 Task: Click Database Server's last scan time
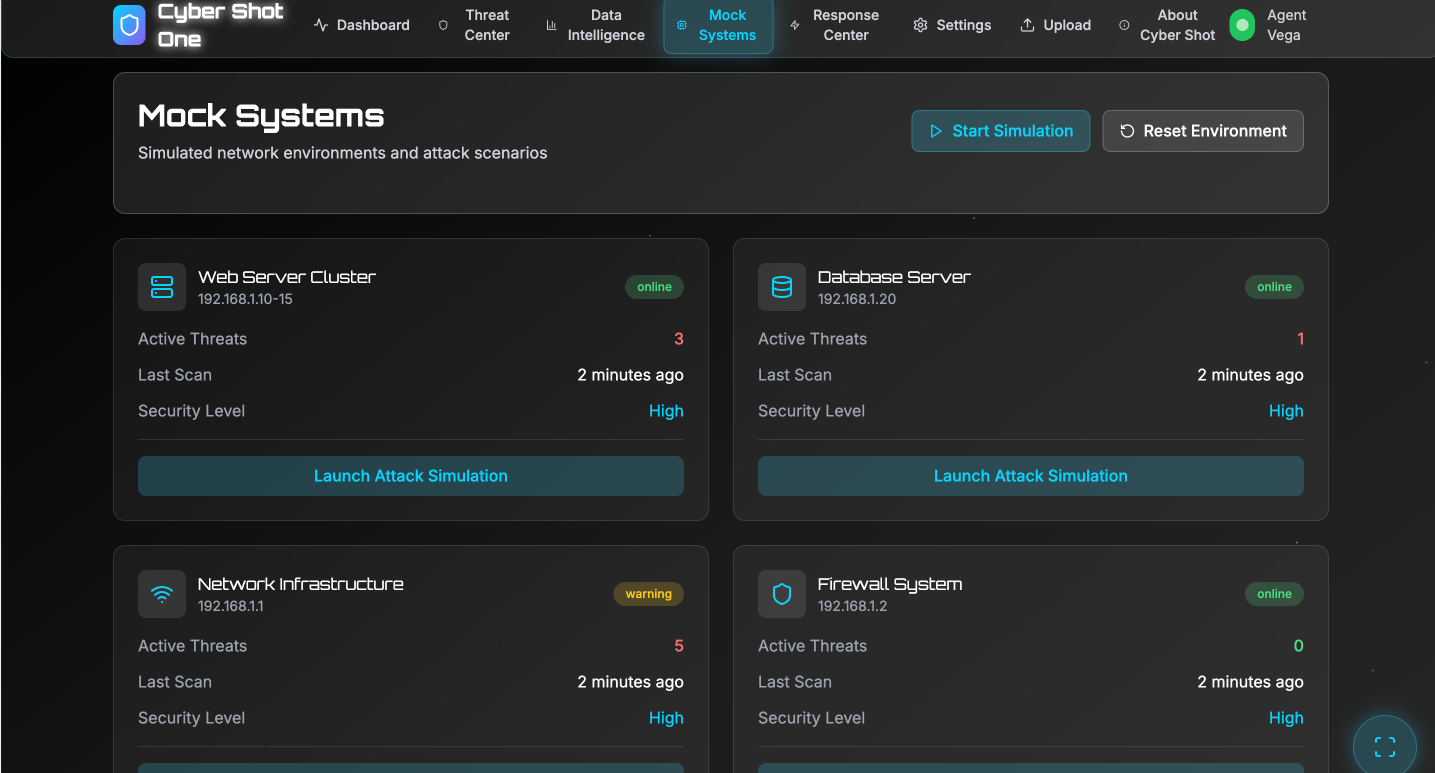click(x=1251, y=375)
